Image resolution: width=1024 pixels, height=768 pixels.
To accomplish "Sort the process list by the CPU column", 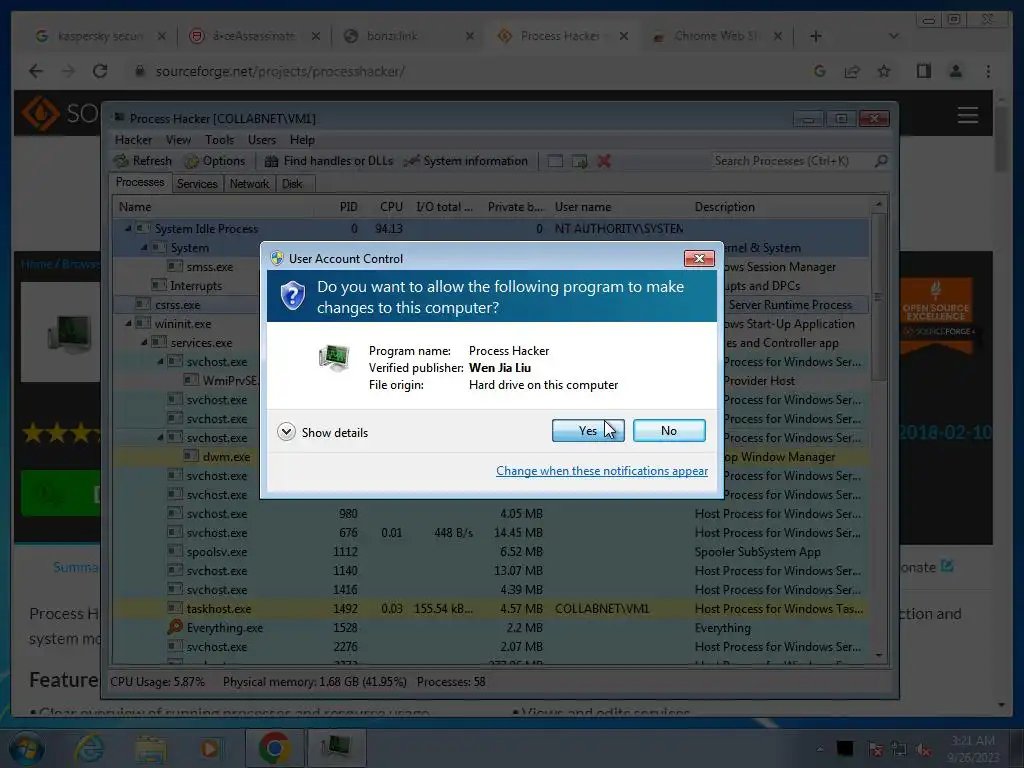I will coord(391,207).
